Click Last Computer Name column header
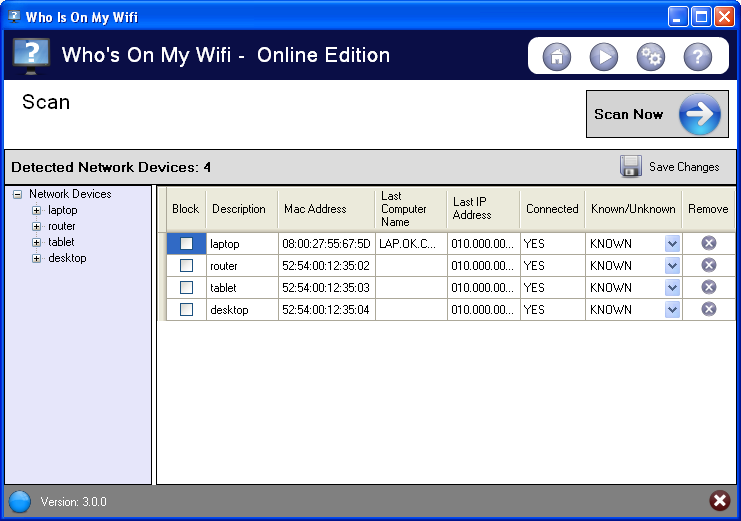741x521 pixels. [411, 208]
